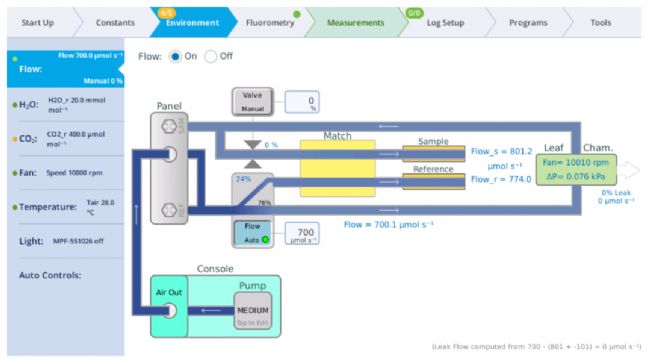
Task: Click the SAM hex port on Panel
Action: 169,126
